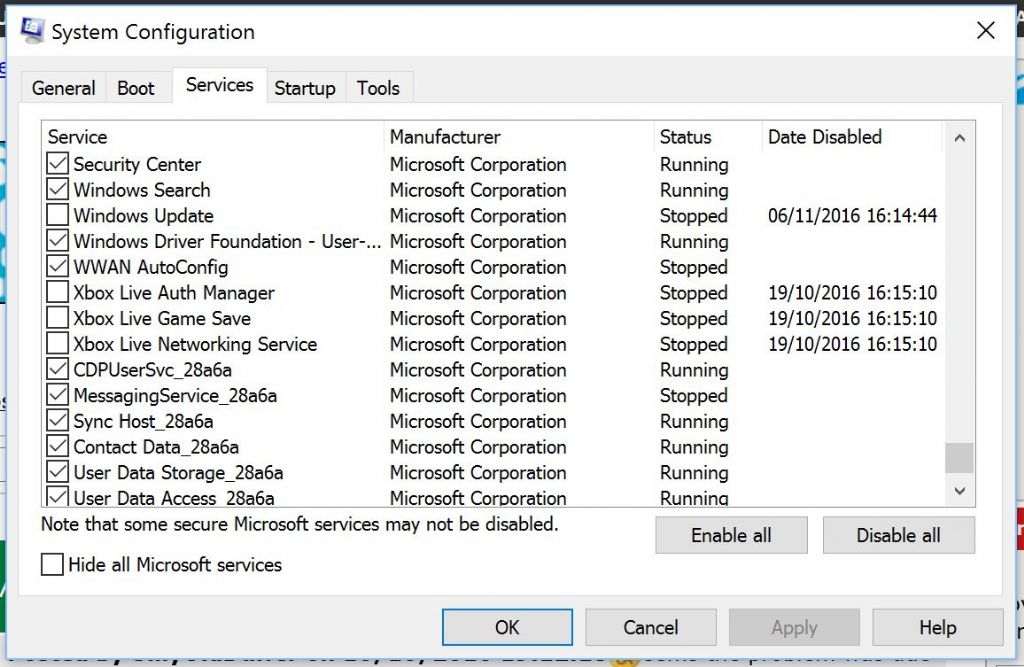Click the Cancel button
This screenshot has width=1024, height=667.
[x=651, y=627]
